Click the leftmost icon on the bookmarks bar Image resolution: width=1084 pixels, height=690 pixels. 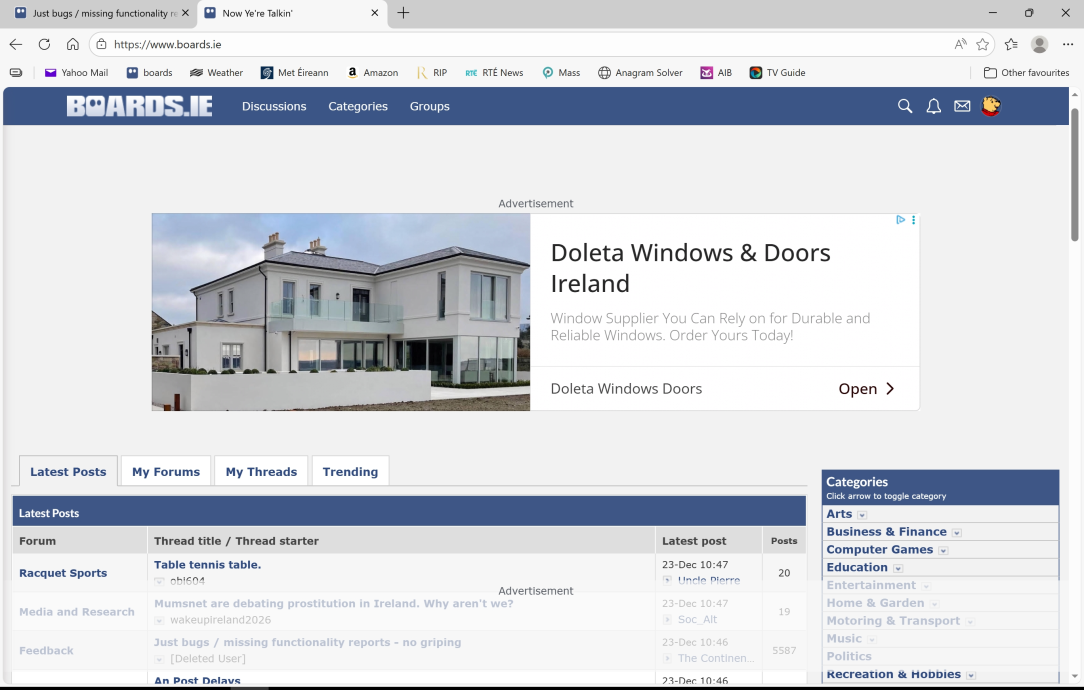(16, 73)
